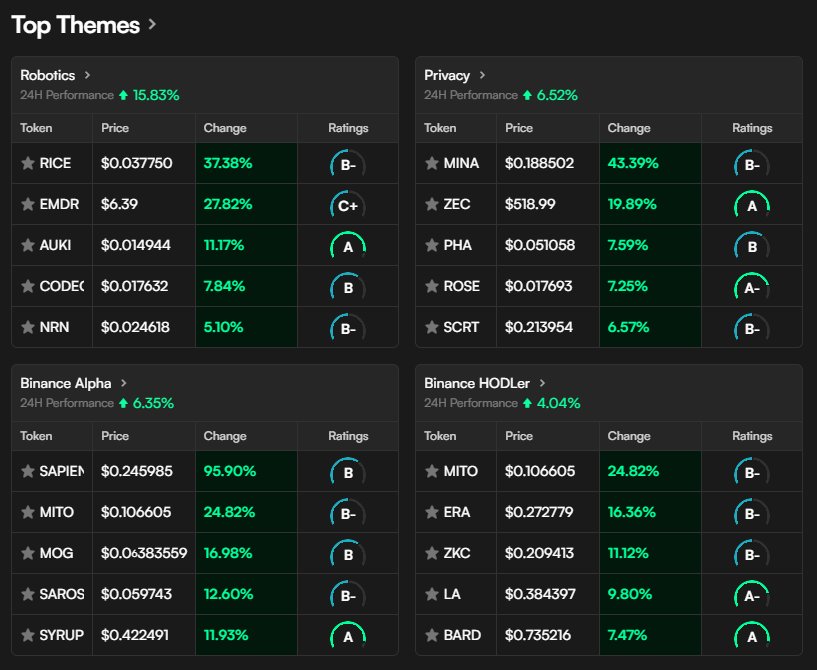Click Privacy 24H performance 6.52%
This screenshot has height=670, width=817.
pyautogui.click(x=557, y=95)
